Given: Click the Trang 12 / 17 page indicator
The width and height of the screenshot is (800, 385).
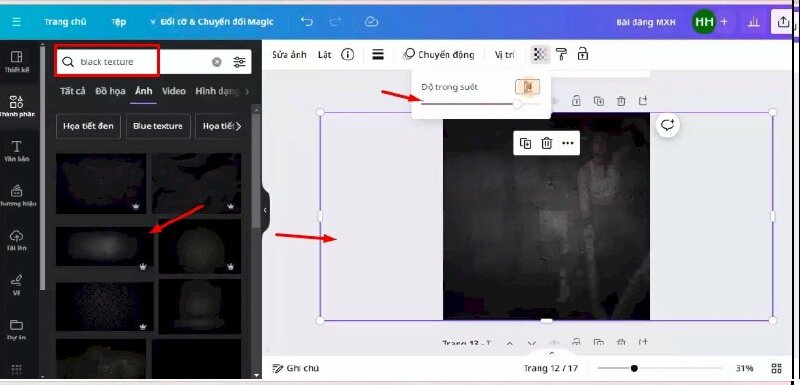Looking at the screenshot, I should (x=551, y=369).
